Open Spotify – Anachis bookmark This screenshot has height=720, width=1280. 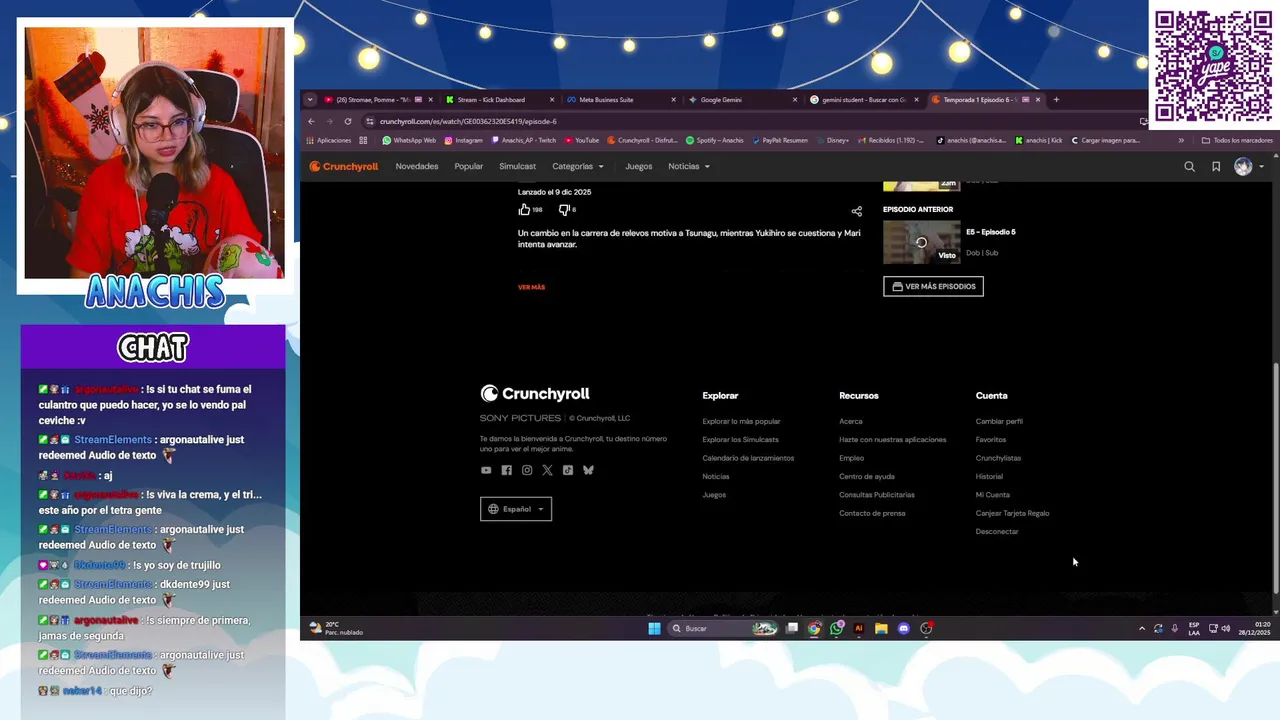(714, 140)
